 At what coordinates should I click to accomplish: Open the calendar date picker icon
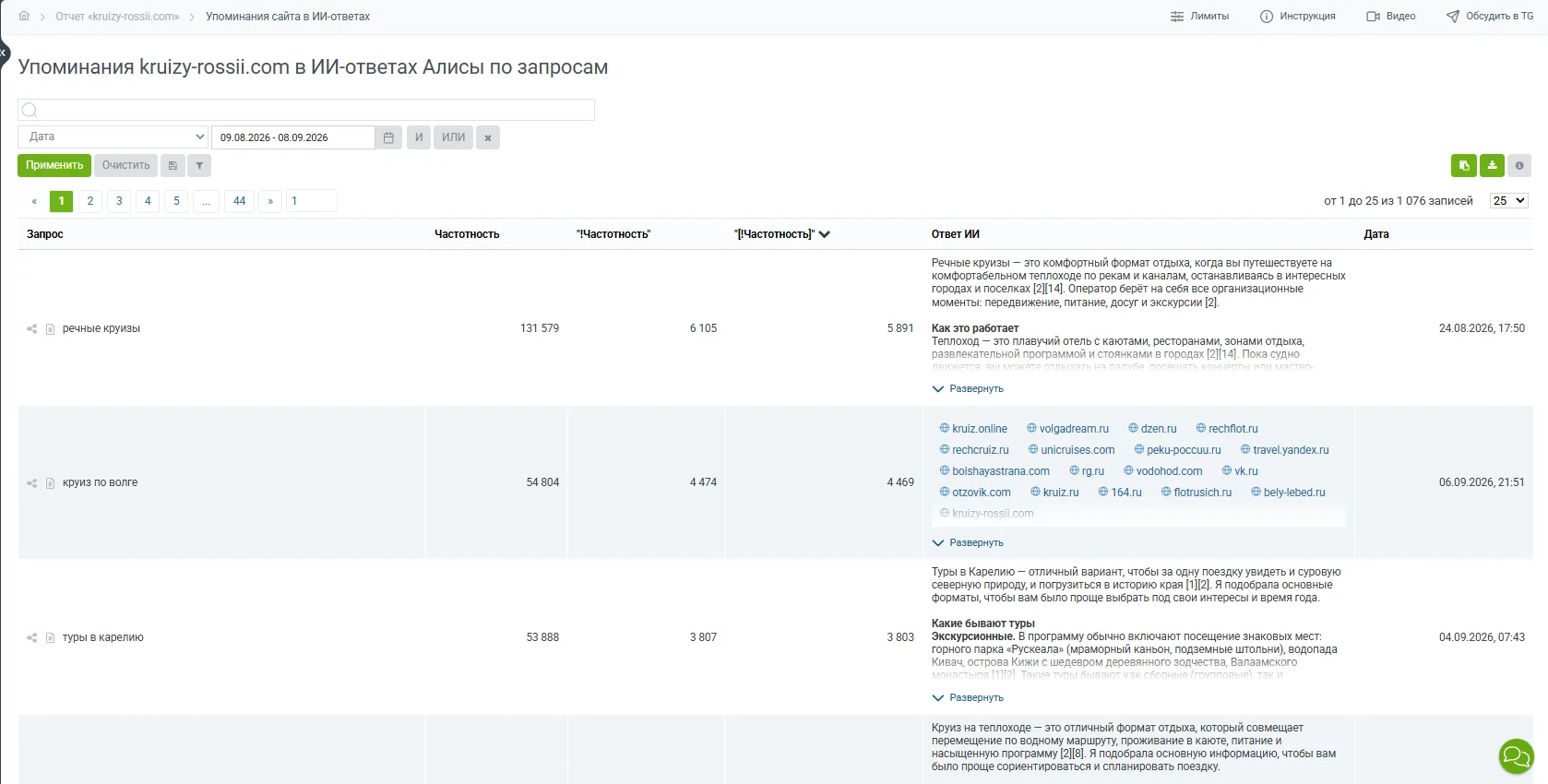[x=388, y=137]
